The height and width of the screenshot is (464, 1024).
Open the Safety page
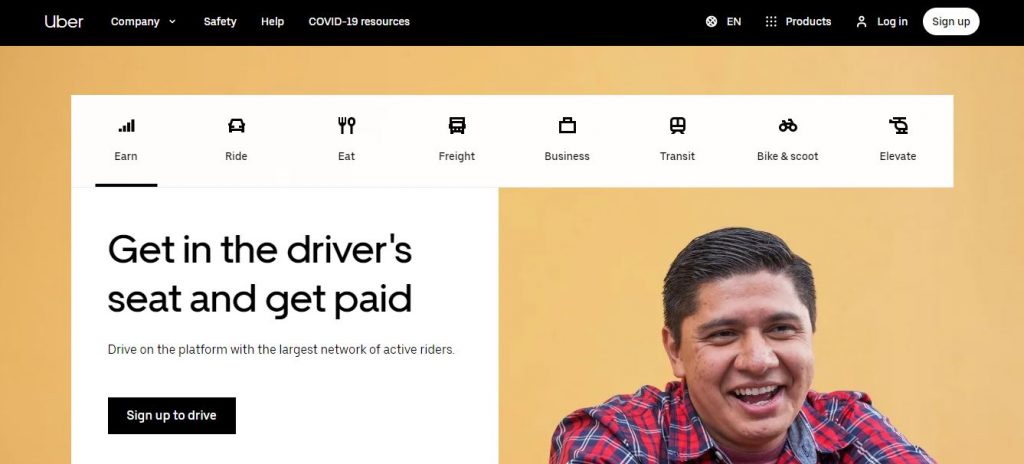pyautogui.click(x=220, y=22)
